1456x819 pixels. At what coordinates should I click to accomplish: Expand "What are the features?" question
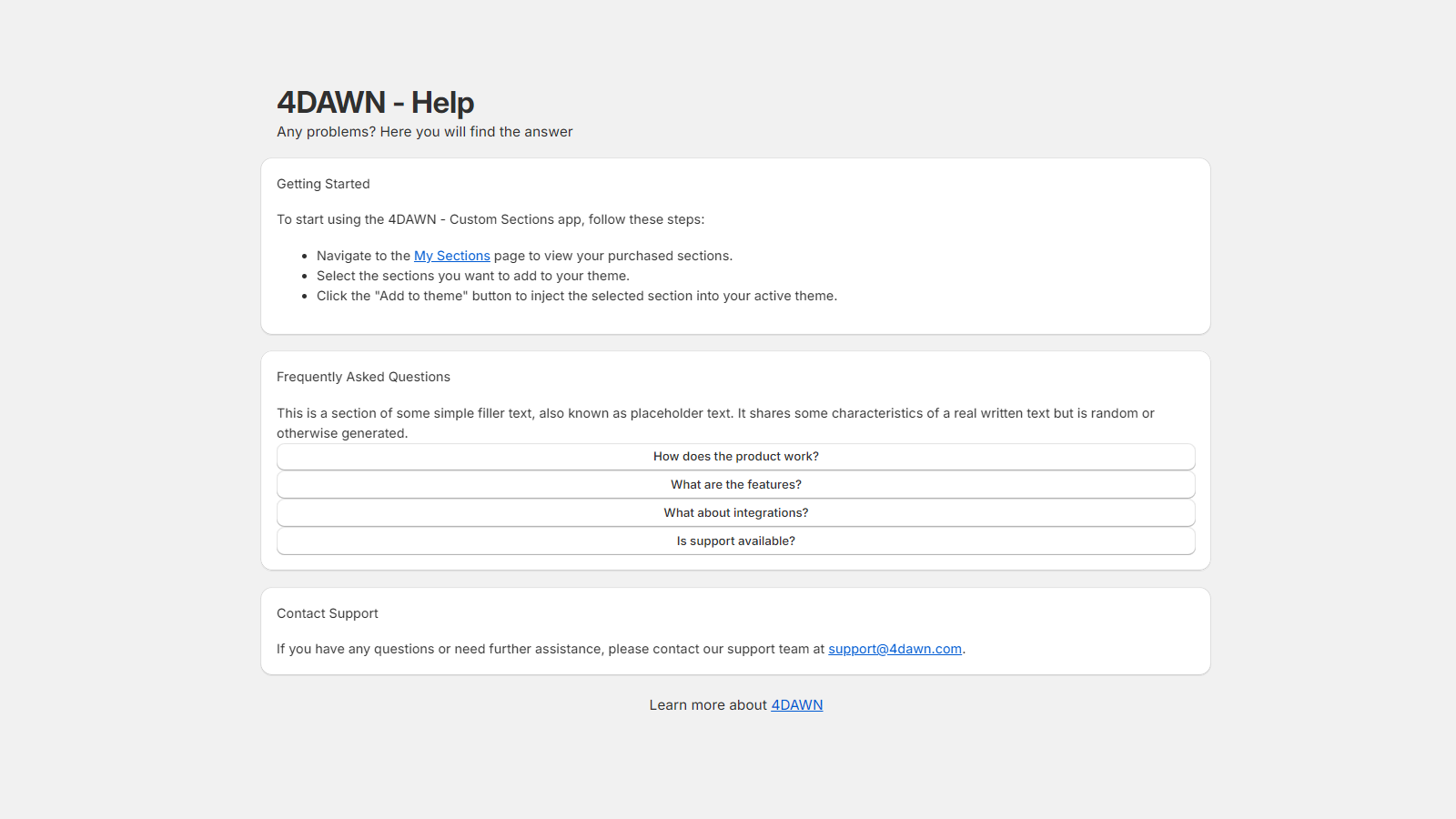735,485
